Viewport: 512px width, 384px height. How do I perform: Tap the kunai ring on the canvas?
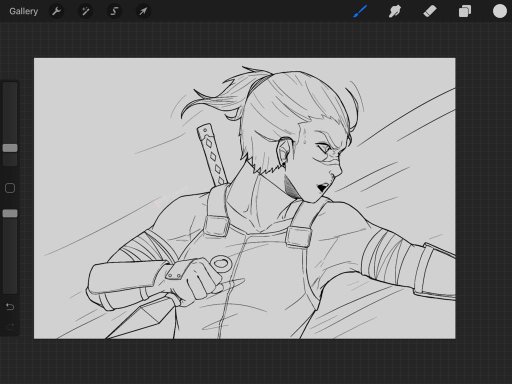[x=221, y=263]
